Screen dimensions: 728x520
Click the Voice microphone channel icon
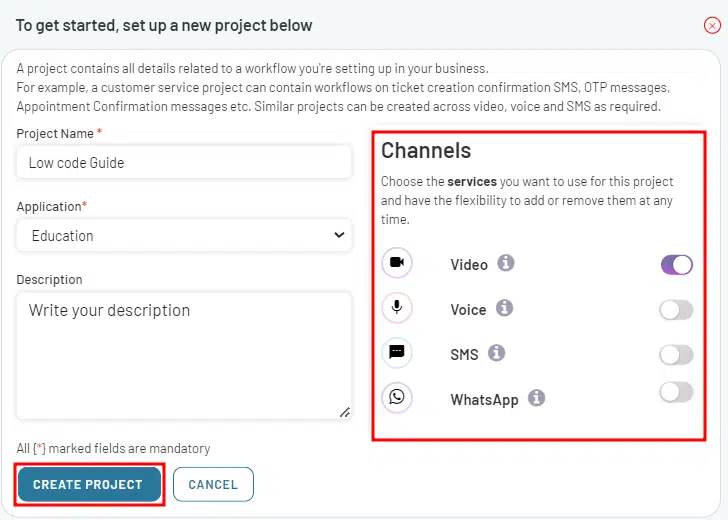coord(396,307)
